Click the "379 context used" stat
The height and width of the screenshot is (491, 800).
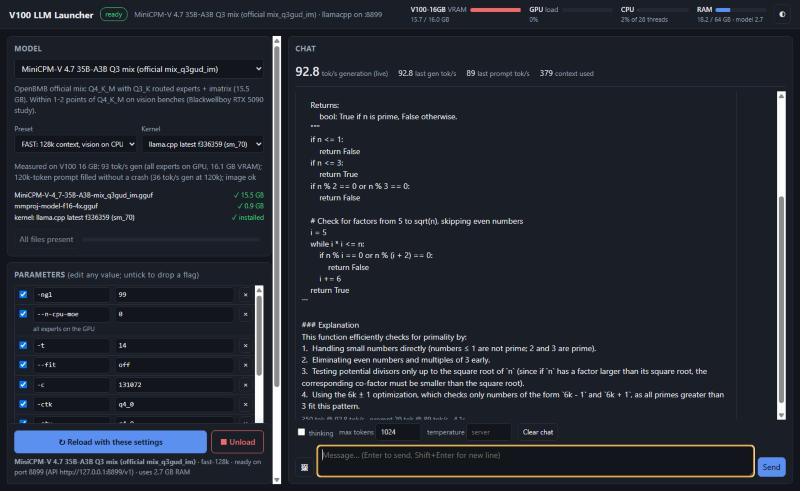[566, 73]
